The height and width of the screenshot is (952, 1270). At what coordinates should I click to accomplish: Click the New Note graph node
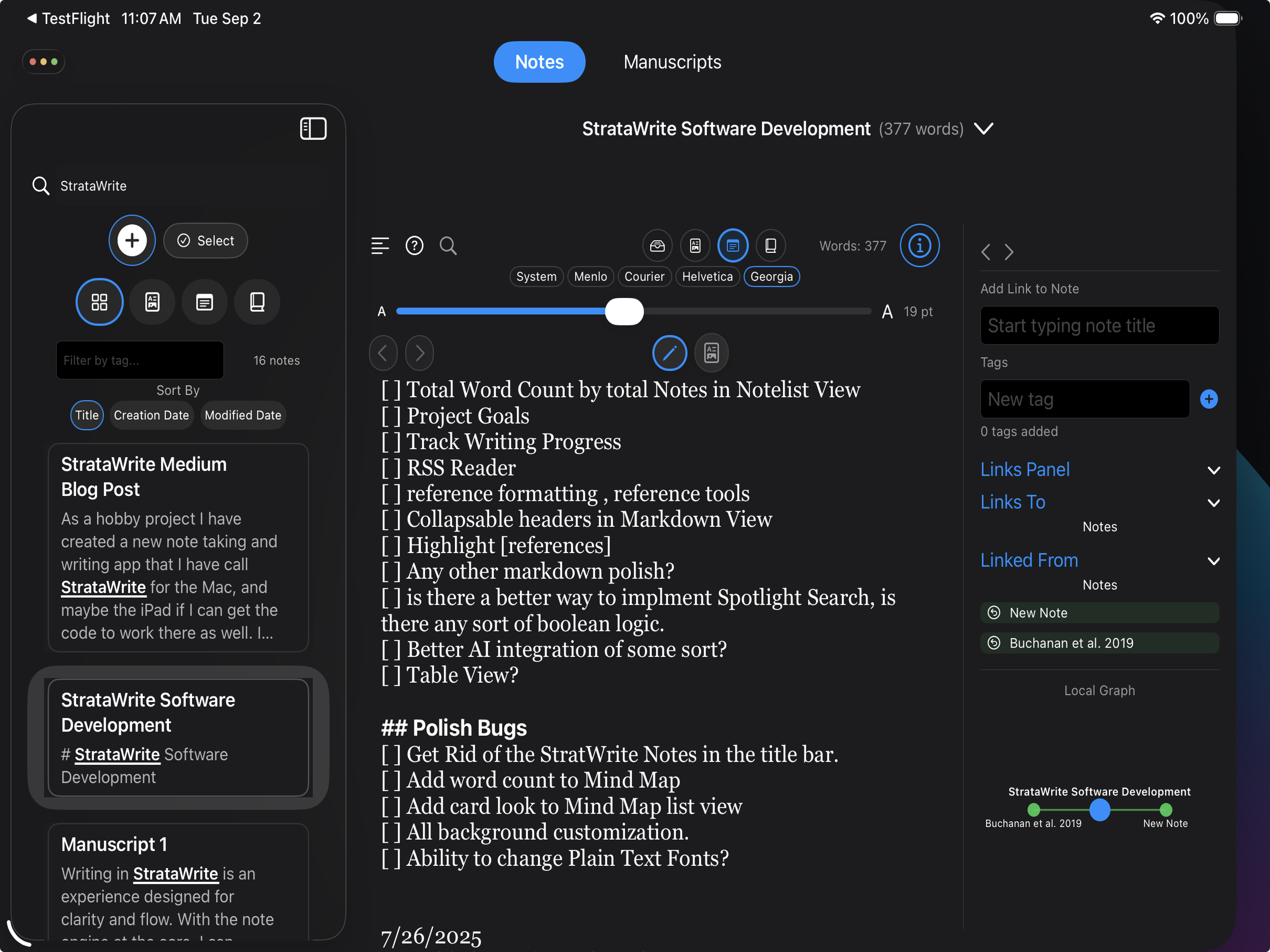pyautogui.click(x=1166, y=809)
